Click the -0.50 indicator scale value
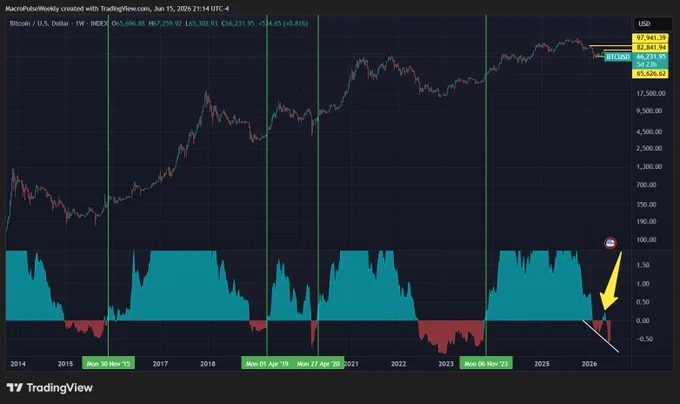680x404 pixels. (644, 339)
